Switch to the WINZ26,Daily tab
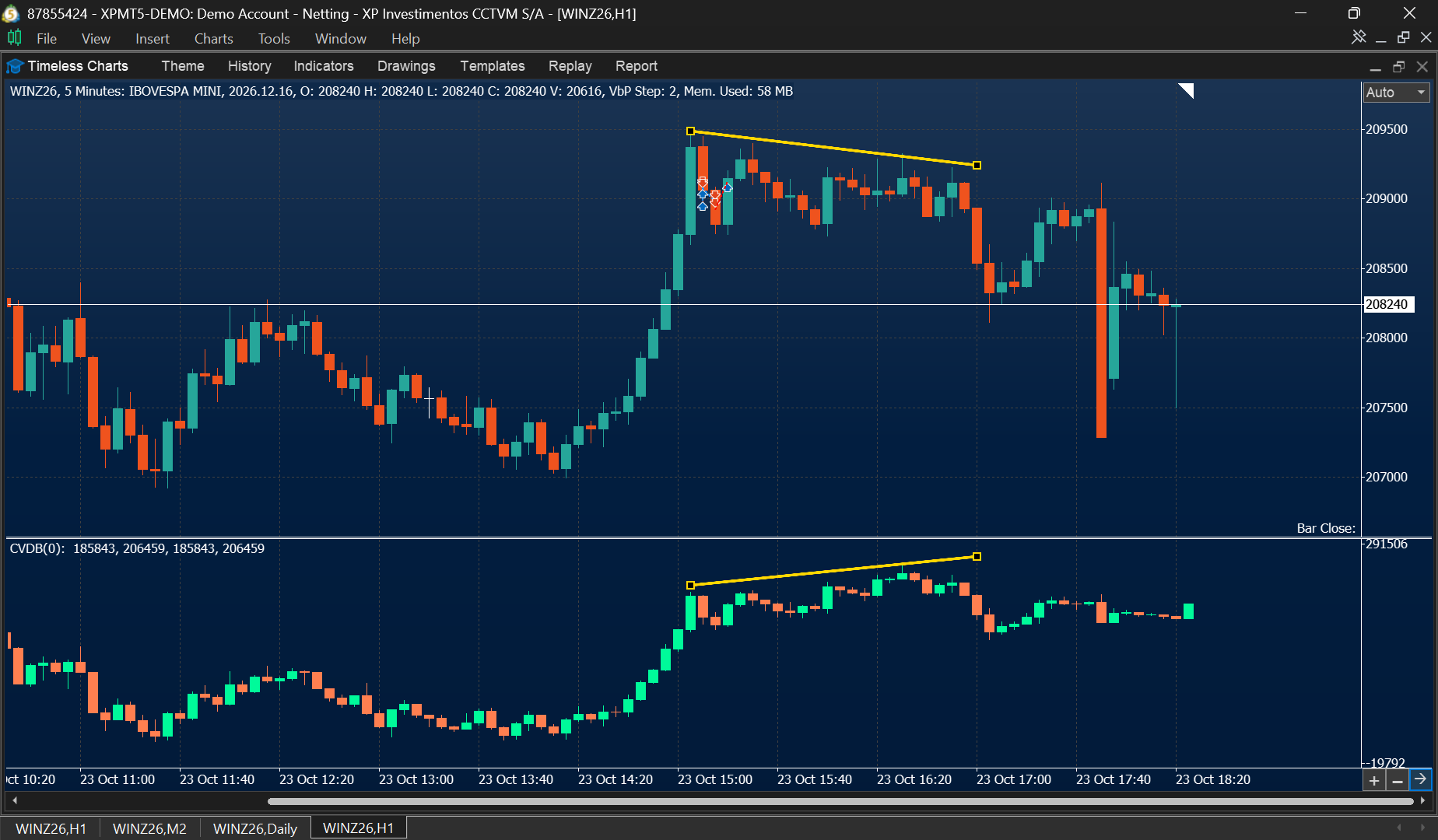1438x840 pixels. tap(255, 828)
